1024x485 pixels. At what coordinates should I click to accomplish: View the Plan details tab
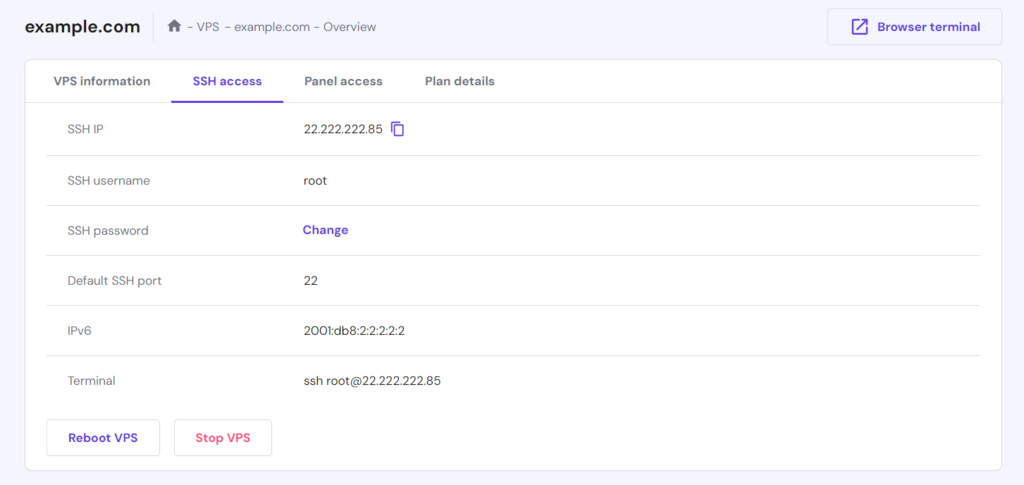point(460,82)
